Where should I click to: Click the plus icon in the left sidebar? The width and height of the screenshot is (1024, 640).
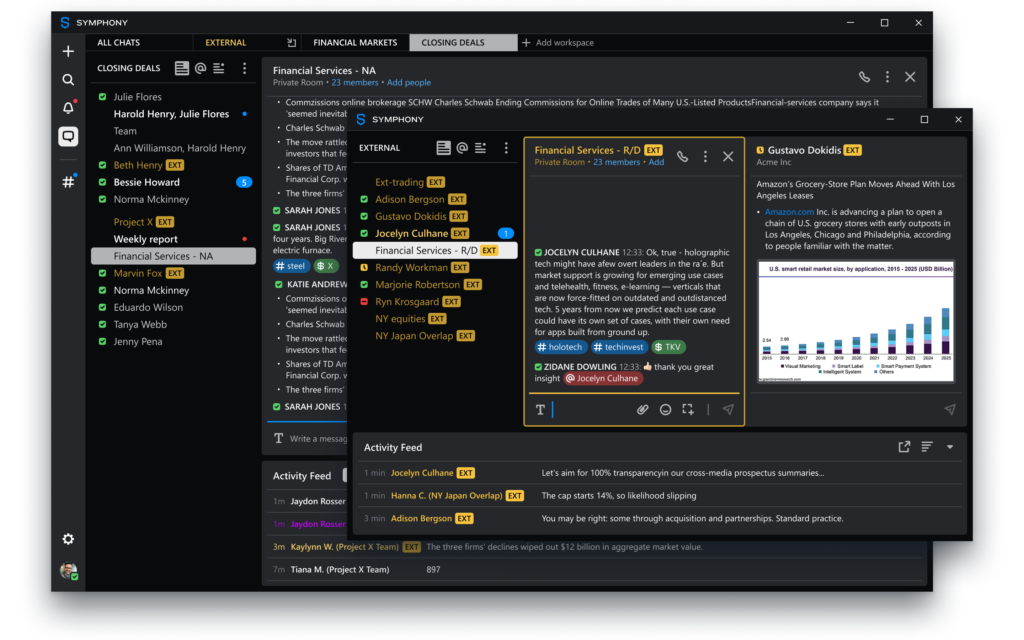(68, 51)
